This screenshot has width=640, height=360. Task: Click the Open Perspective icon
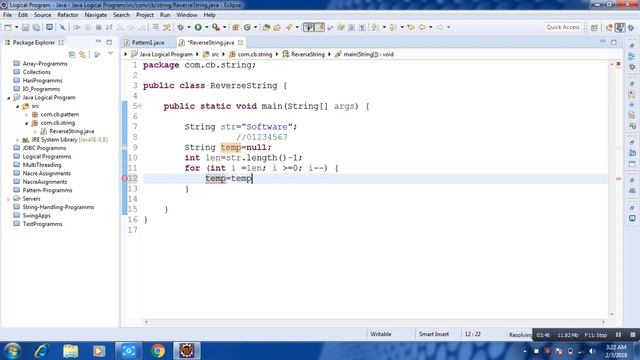[x=594, y=27]
